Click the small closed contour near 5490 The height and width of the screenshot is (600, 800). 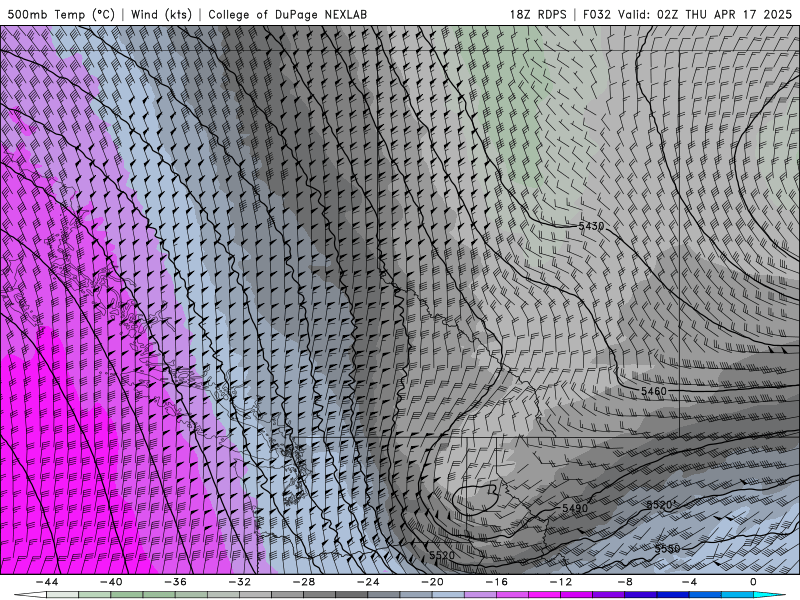pyautogui.click(x=475, y=499)
